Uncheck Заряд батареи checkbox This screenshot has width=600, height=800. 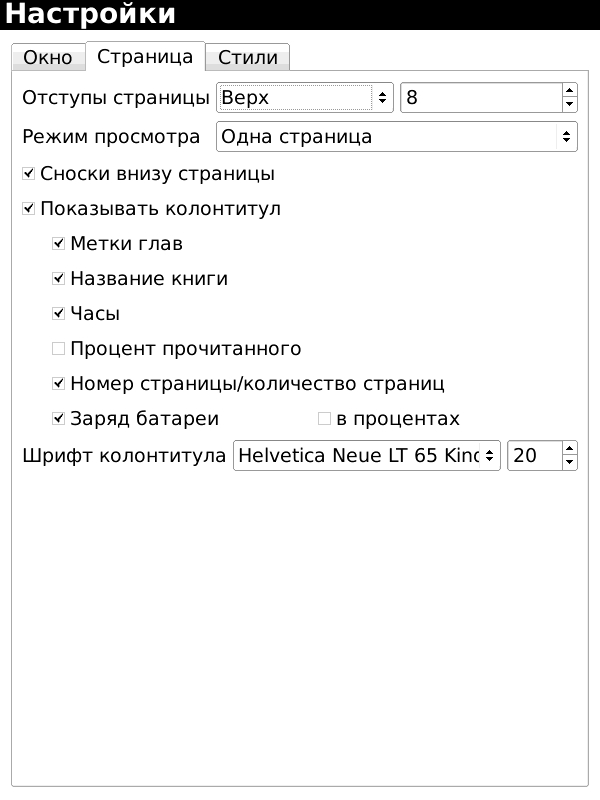59,418
